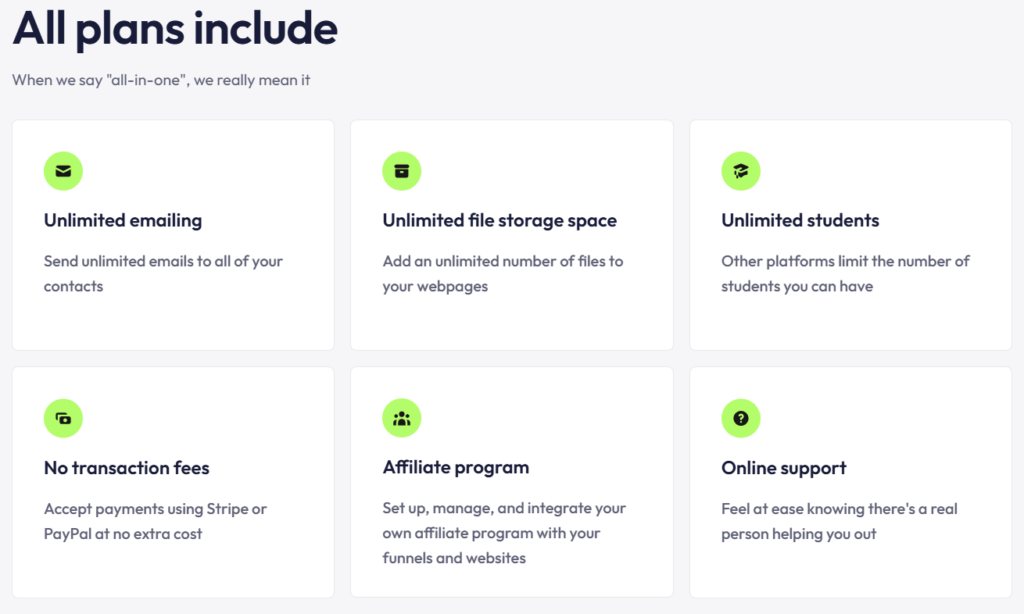This screenshot has height=614, width=1024.
Task: Click the people group affiliate icon
Action: click(x=402, y=418)
